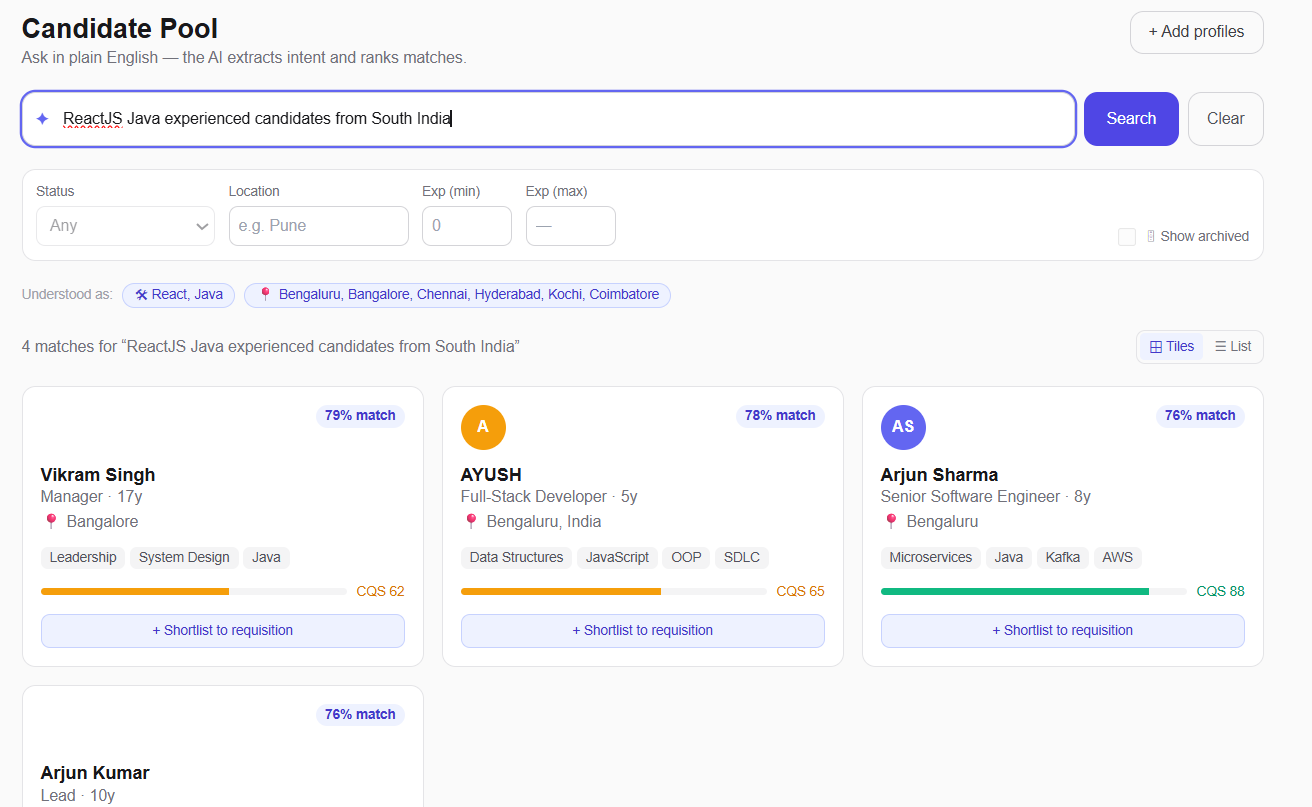Viewport: 1312px width, 807px height.
Task: Switch to Tiles view
Action: click(1171, 347)
